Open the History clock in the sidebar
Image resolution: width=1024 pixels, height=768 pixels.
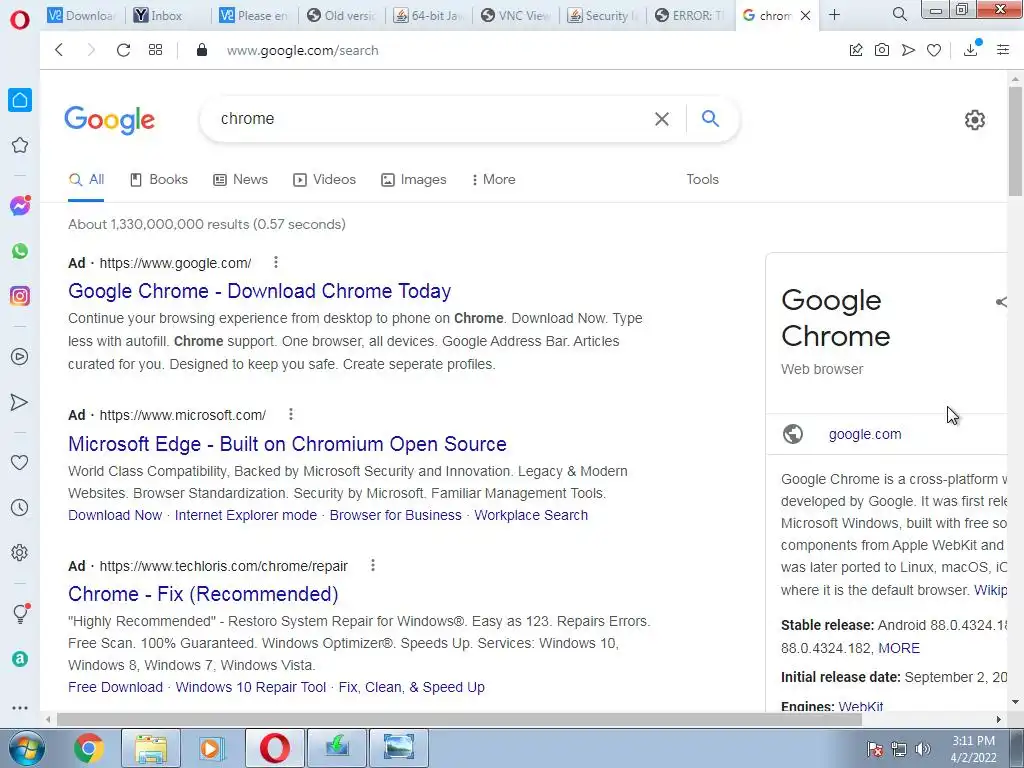click(20, 507)
